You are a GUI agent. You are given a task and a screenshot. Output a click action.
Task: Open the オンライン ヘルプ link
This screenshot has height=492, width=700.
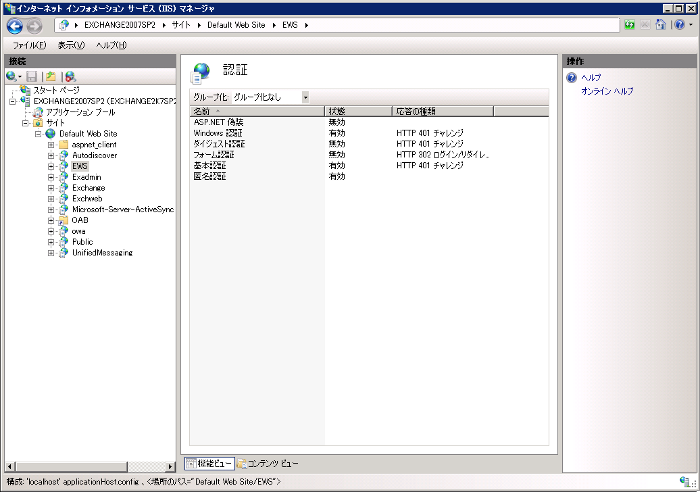(607, 91)
